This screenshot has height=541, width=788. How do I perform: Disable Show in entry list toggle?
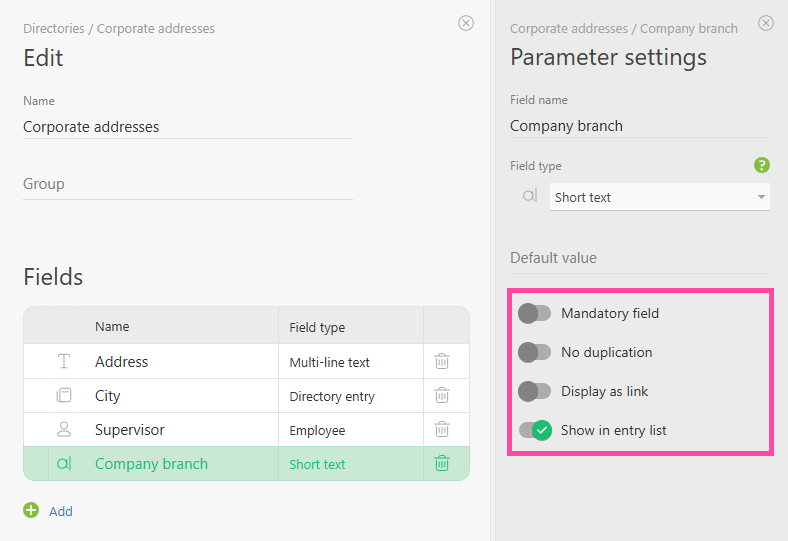coord(535,430)
